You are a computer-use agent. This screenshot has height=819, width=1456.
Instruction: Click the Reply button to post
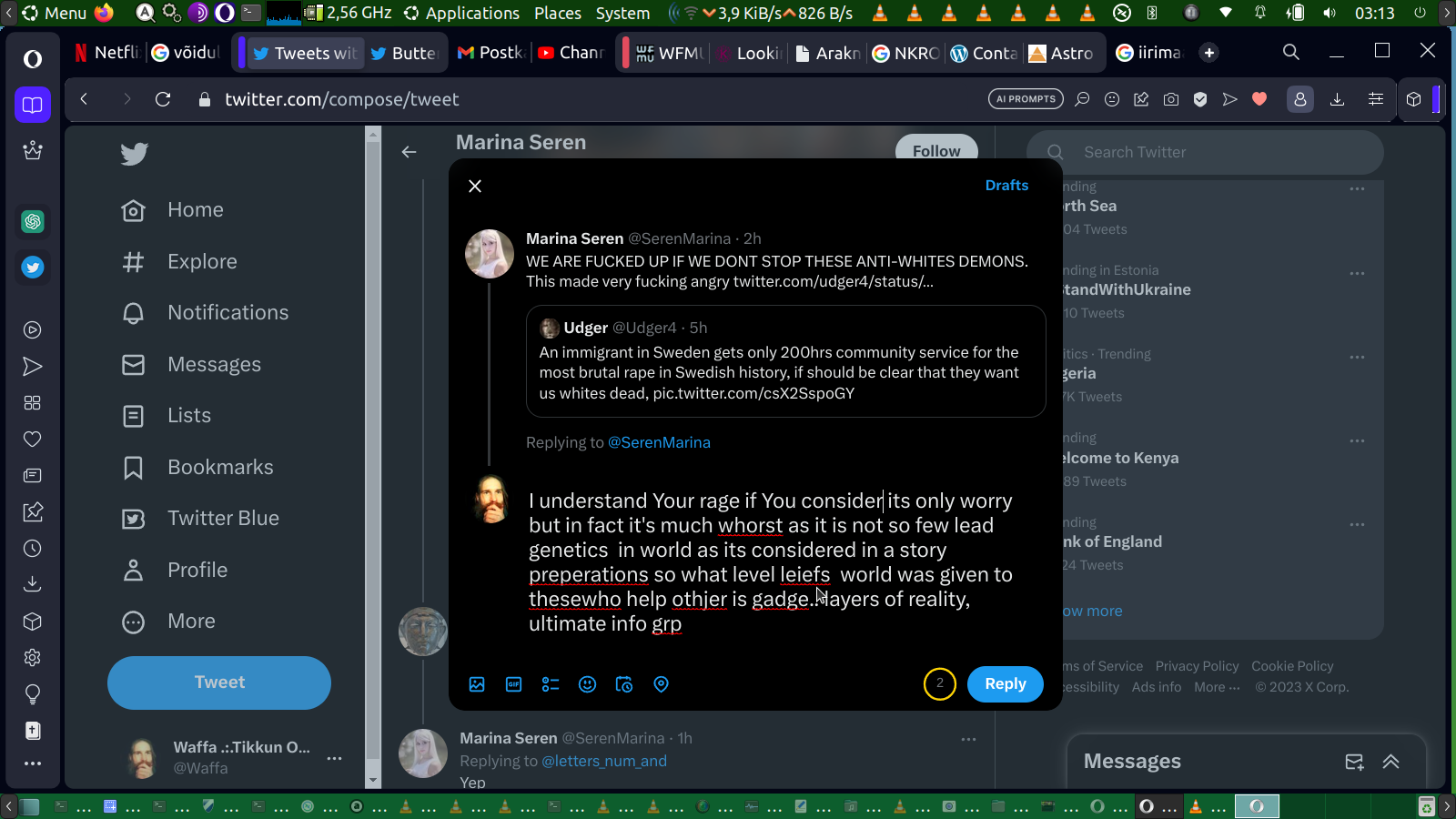tap(1006, 684)
